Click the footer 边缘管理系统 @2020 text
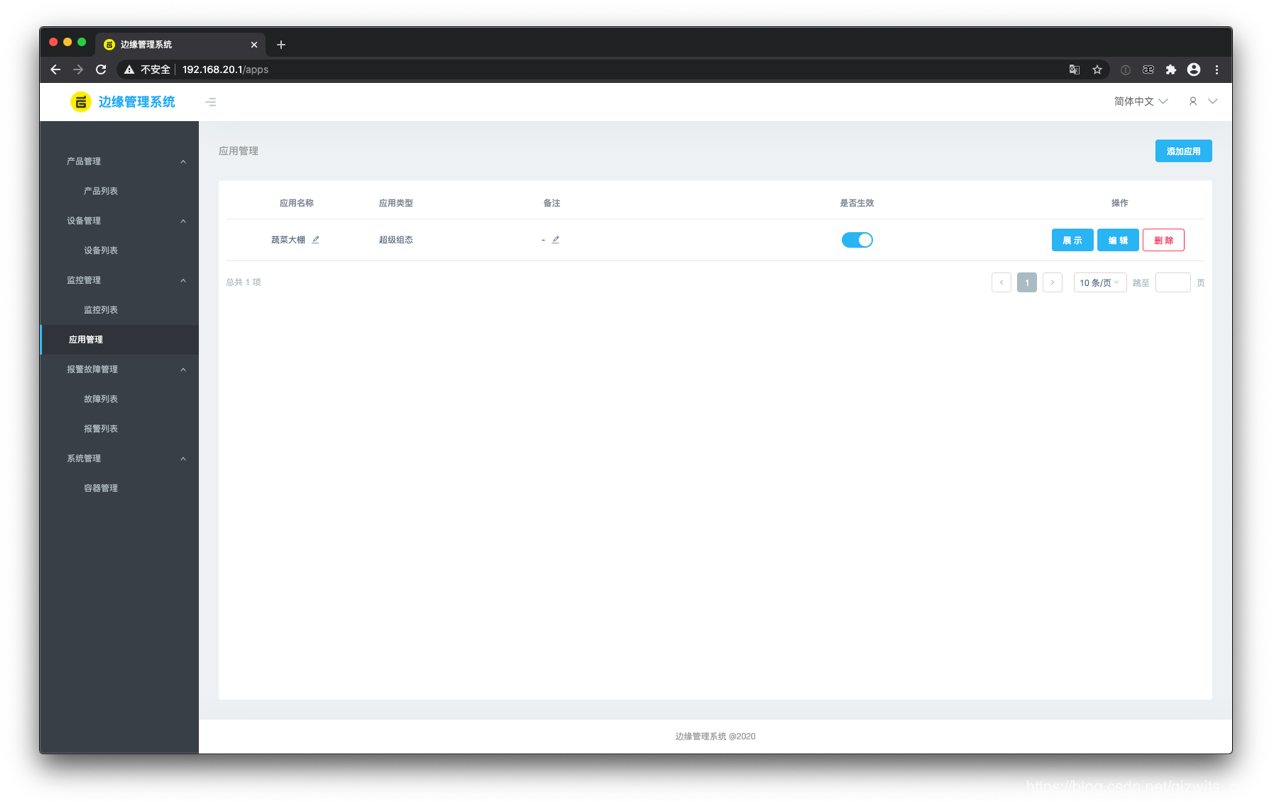 715,736
